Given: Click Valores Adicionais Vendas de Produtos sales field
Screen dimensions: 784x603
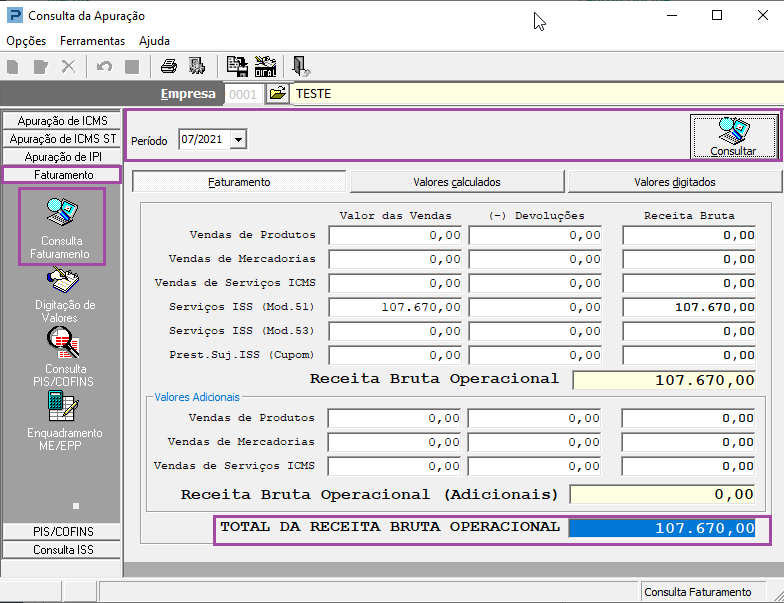Looking at the screenshot, I should pyautogui.click(x=394, y=418).
